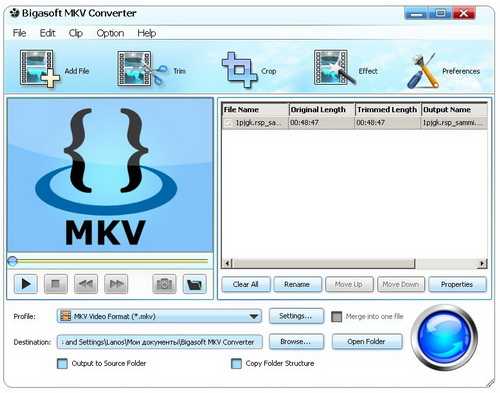500x393 pixels.
Task: Toggle Copy Folder Structure checkbox
Action: pos(236,364)
